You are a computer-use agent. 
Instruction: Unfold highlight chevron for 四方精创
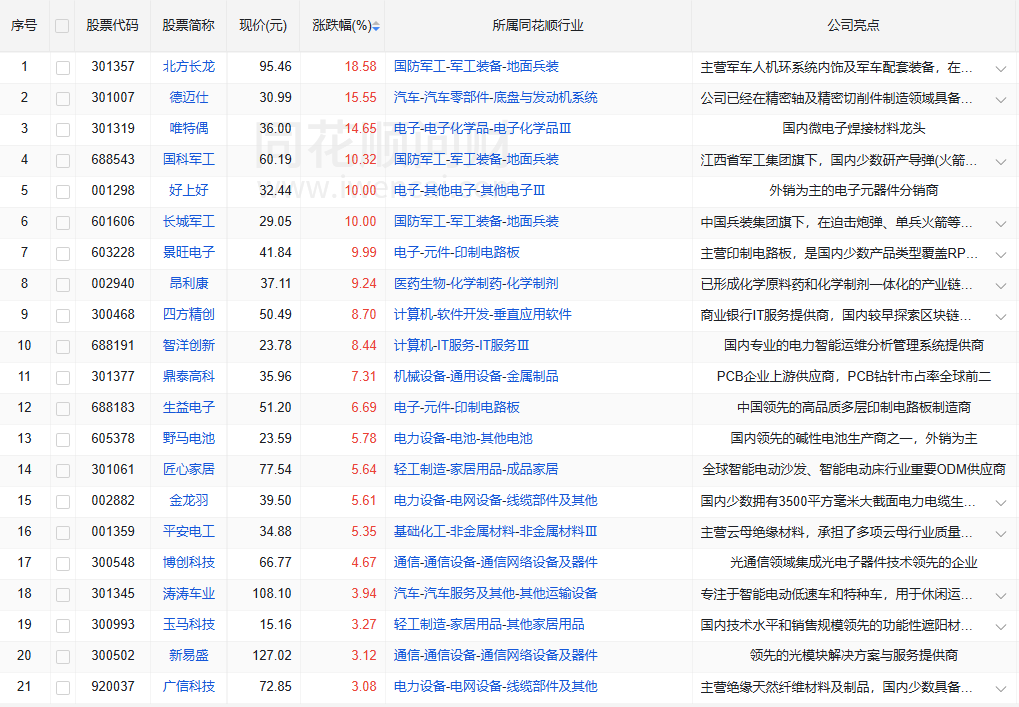[x=1001, y=316]
